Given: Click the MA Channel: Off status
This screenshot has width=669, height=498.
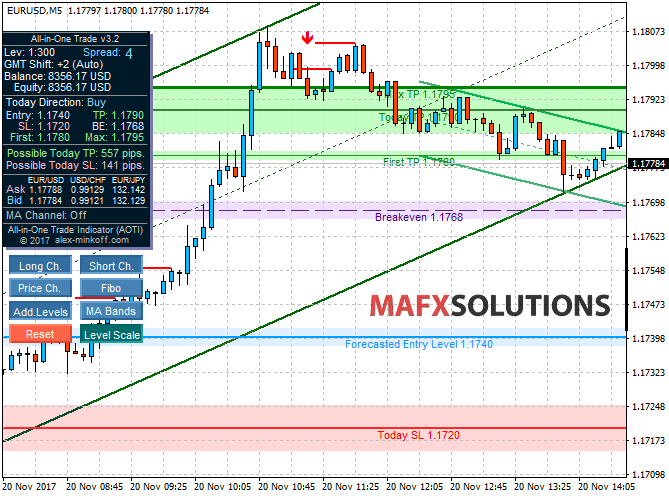Looking at the screenshot, I should pyautogui.click(x=46, y=215).
